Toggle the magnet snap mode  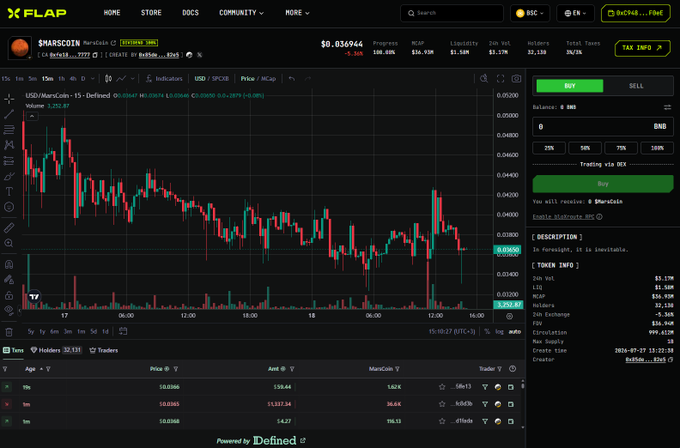9,264
